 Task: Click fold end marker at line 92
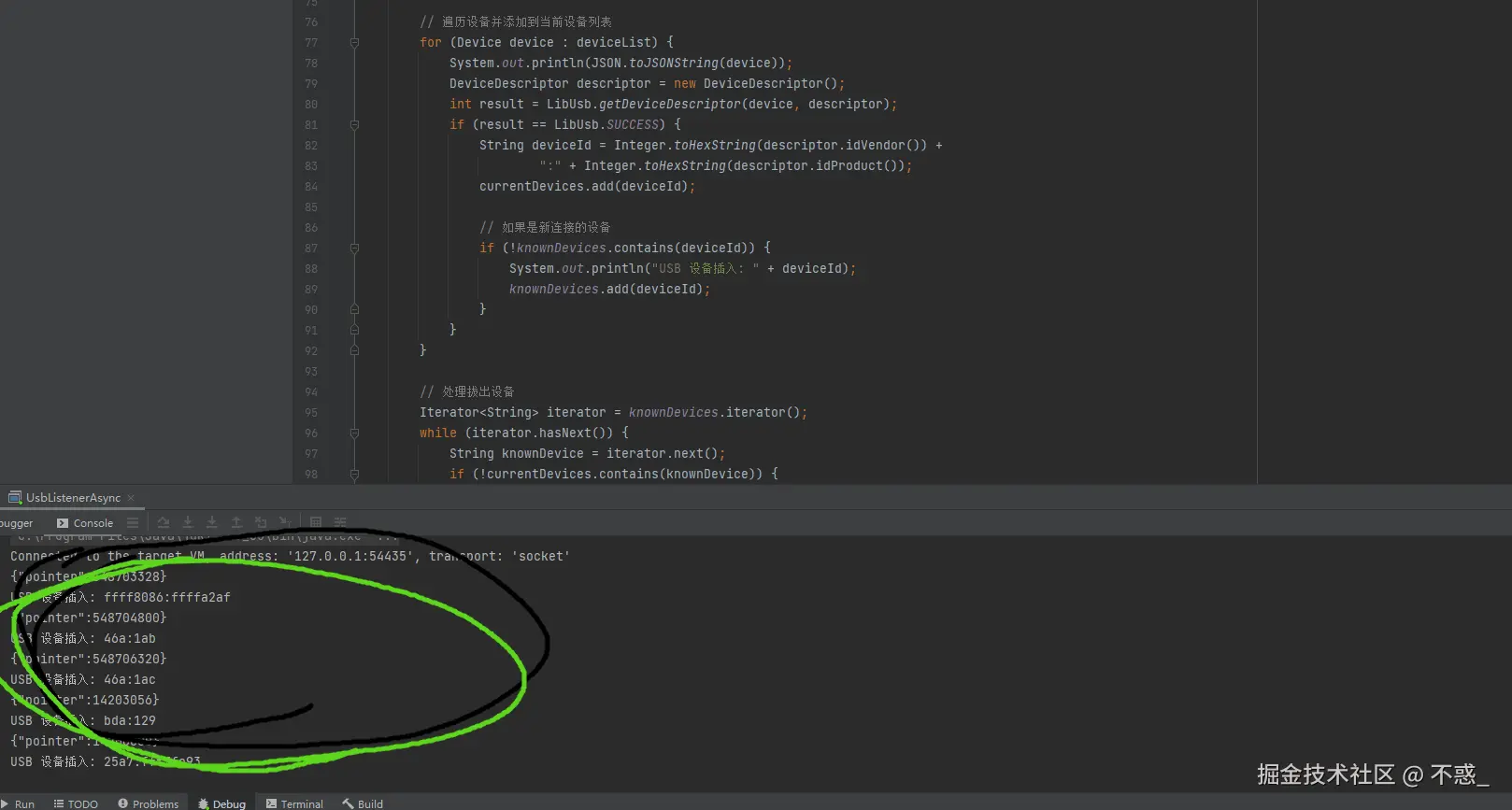(354, 350)
